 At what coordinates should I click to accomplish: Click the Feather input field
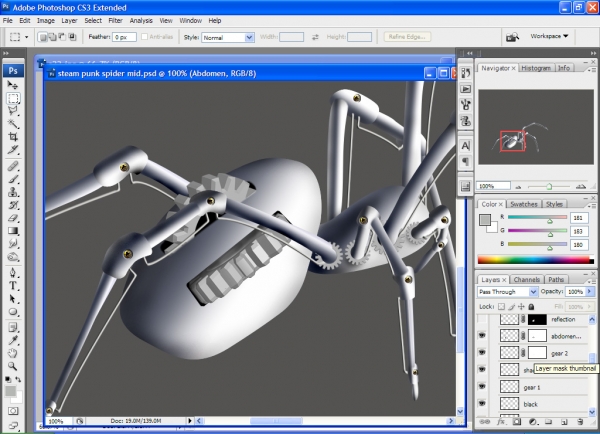click(124, 37)
